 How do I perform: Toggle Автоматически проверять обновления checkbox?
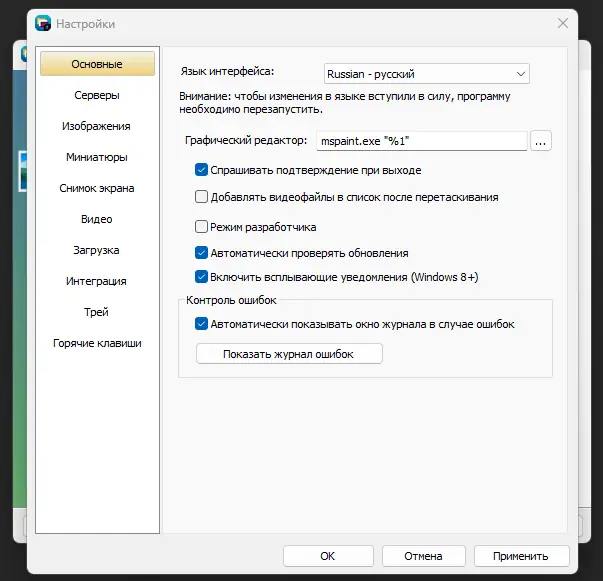click(x=201, y=253)
